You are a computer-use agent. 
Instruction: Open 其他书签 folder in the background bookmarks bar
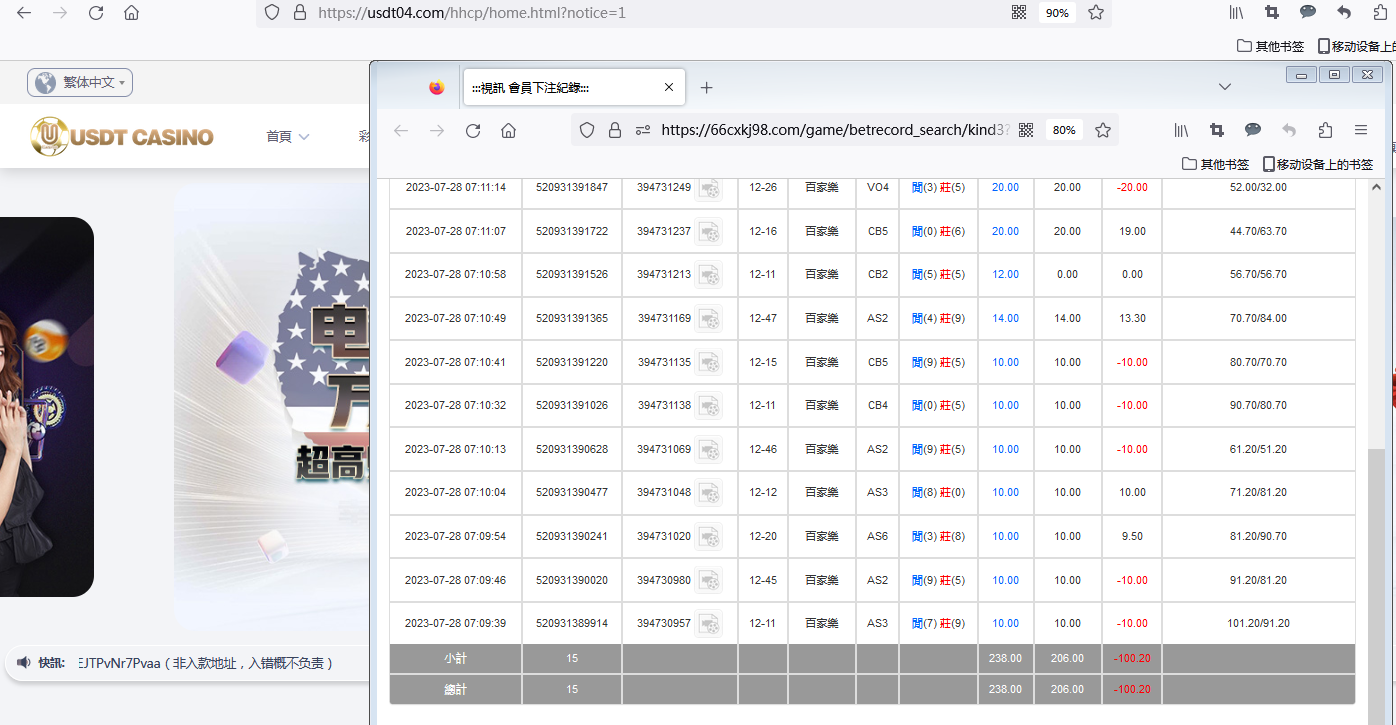click(1271, 46)
